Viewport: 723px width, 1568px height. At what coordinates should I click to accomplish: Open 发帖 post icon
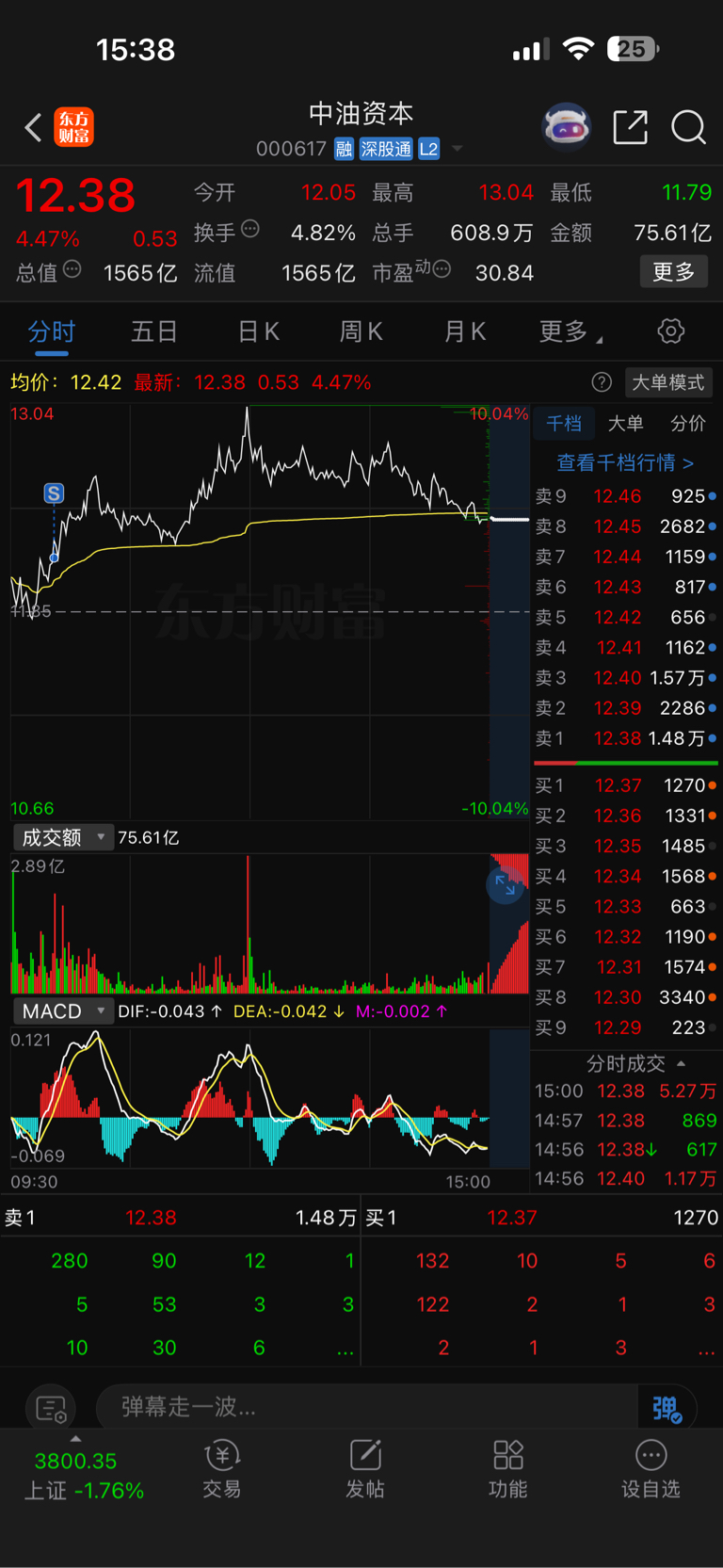[x=365, y=1469]
